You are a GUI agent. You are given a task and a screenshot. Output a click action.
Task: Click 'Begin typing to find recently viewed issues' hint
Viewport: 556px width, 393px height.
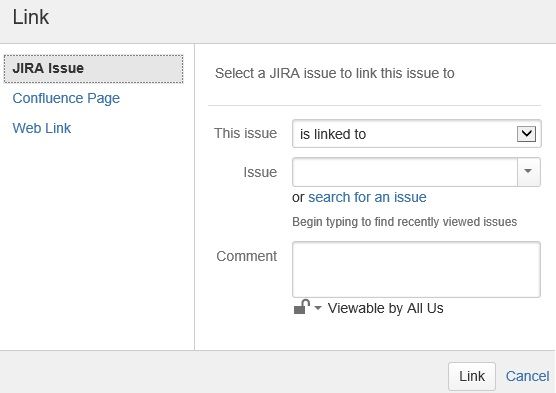point(405,222)
